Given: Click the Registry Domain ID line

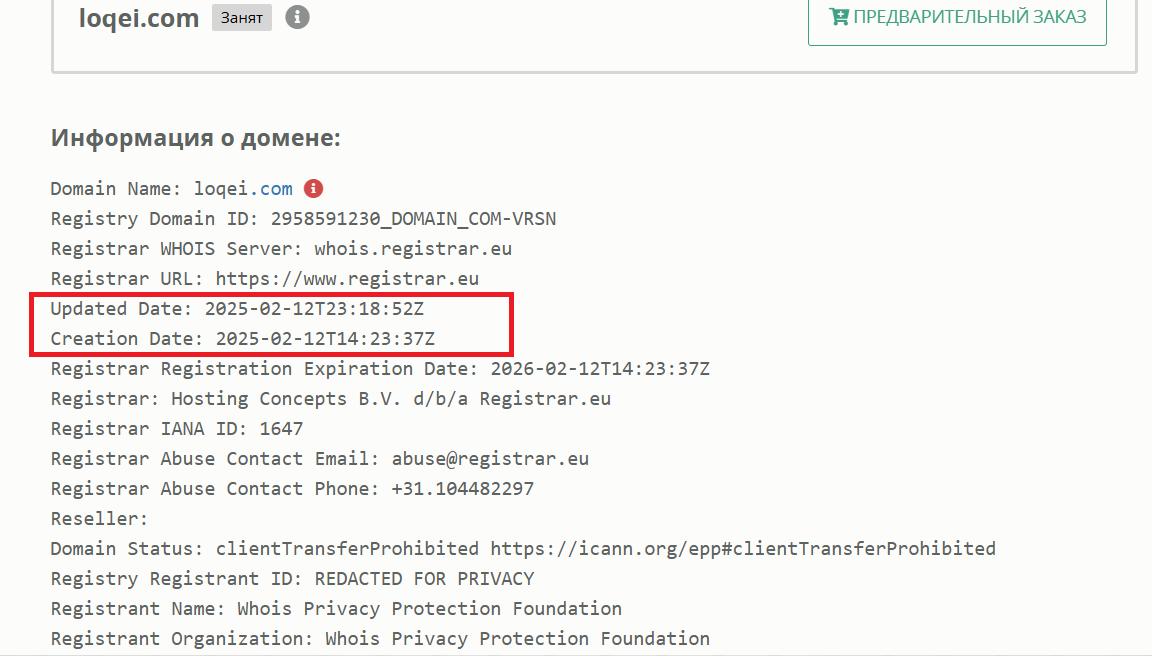Looking at the screenshot, I should point(303,219).
